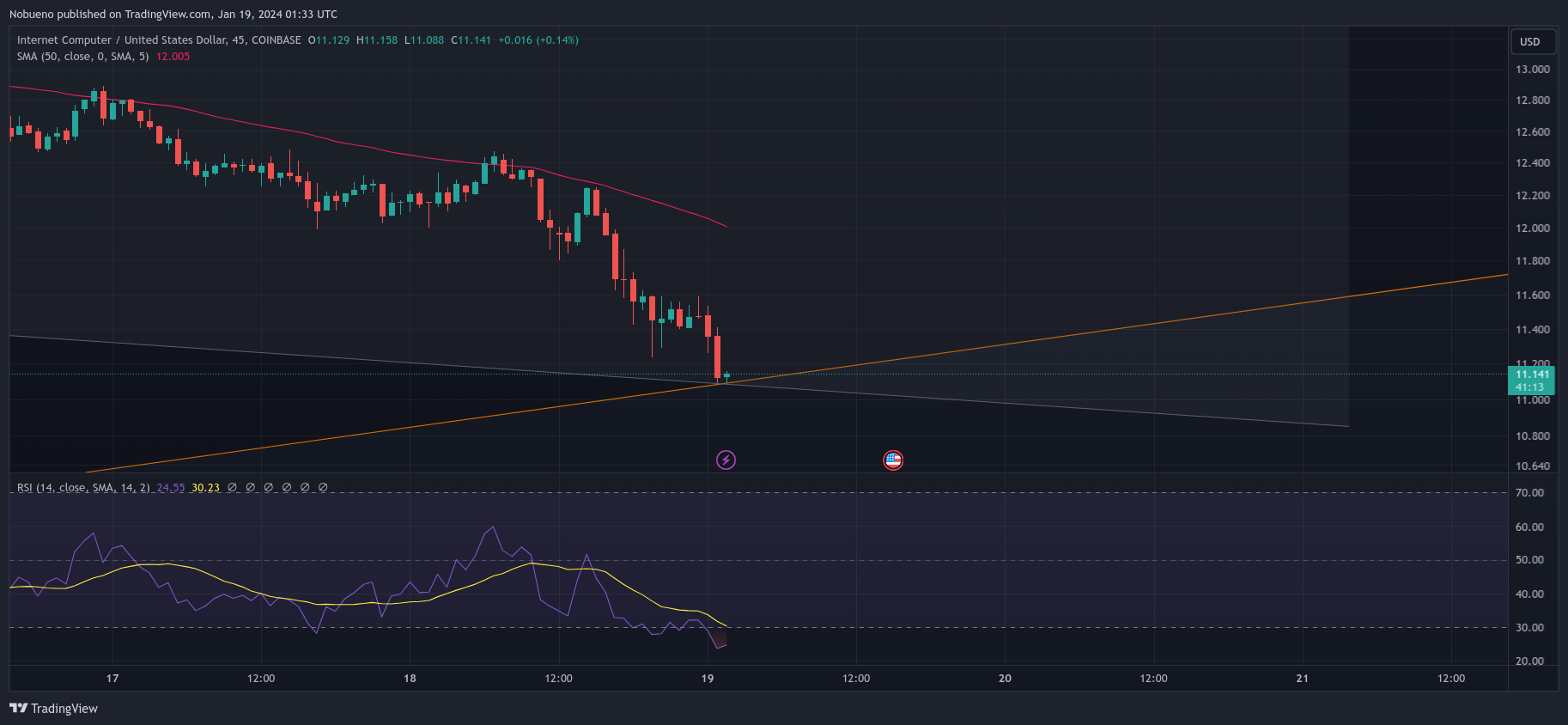The image size is (1568, 725).
Task: Click the 30.00 RSI axis label
Action: [x=1529, y=628]
